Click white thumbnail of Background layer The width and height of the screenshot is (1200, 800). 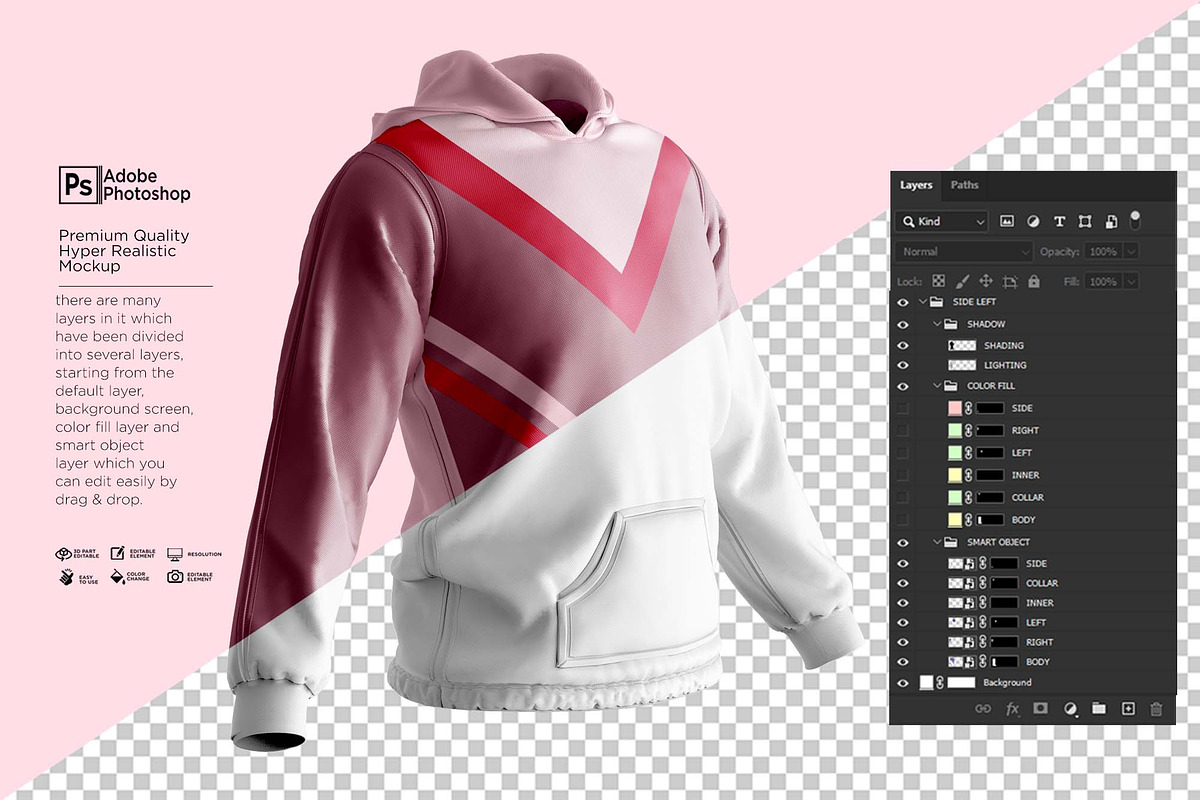click(926, 682)
